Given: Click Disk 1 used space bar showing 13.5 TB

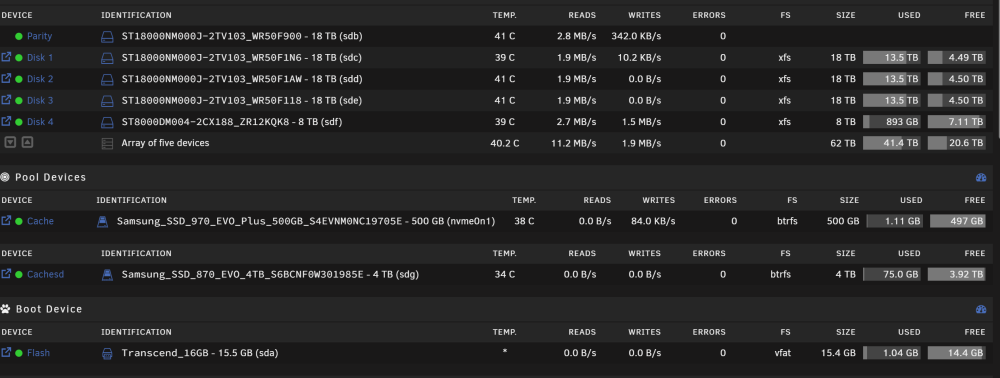Looking at the screenshot, I should click(892, 57).
